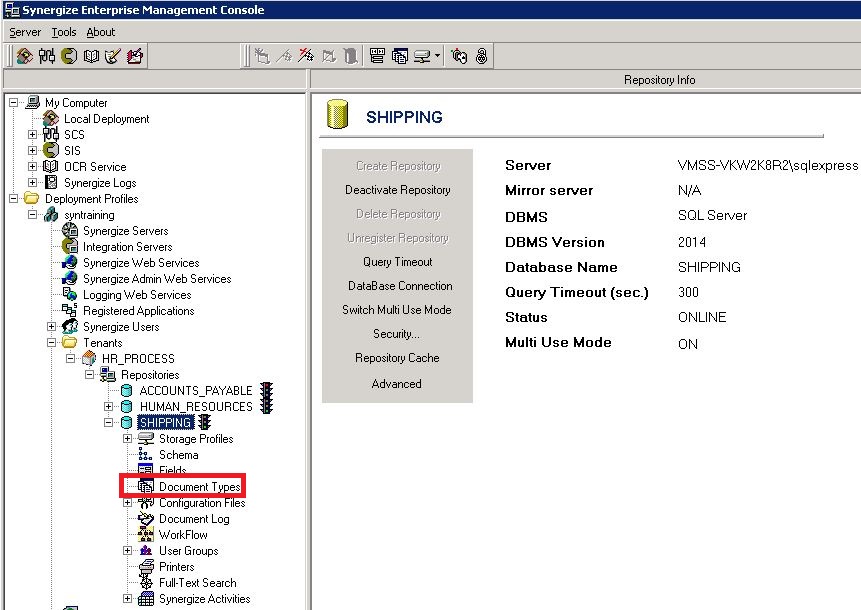861x610 pixels.
Task: Collapse the My Computer tree node
Action: (14, 102)
